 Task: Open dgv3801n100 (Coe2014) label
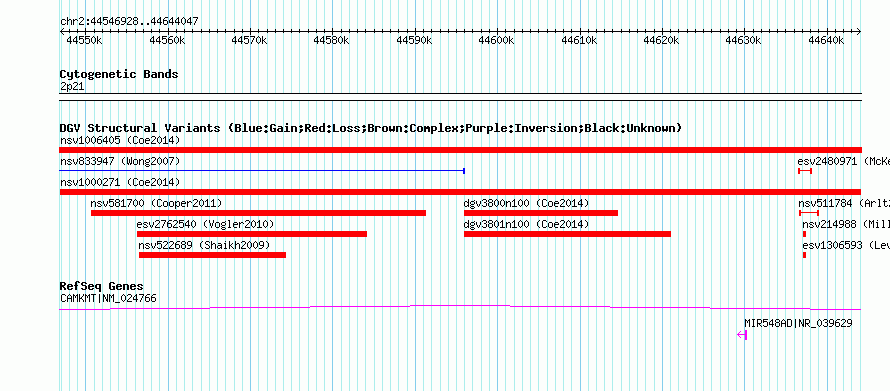coord(527,224)
